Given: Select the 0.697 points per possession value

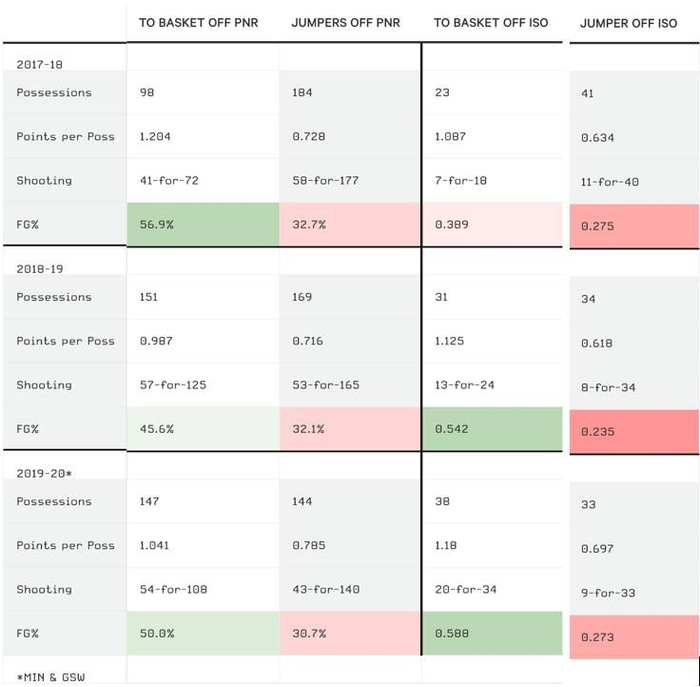Looking at the screenshot, I should click(597, 549).
